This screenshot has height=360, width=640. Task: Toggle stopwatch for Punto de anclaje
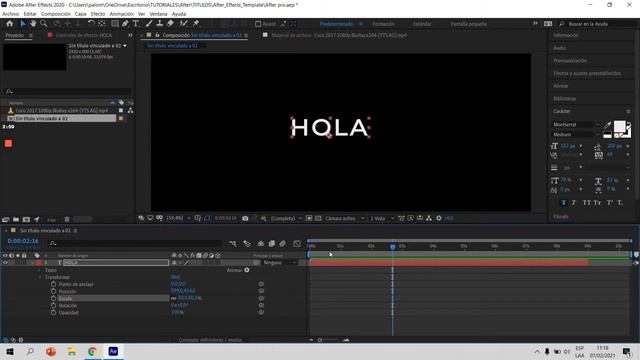point(53,284)
